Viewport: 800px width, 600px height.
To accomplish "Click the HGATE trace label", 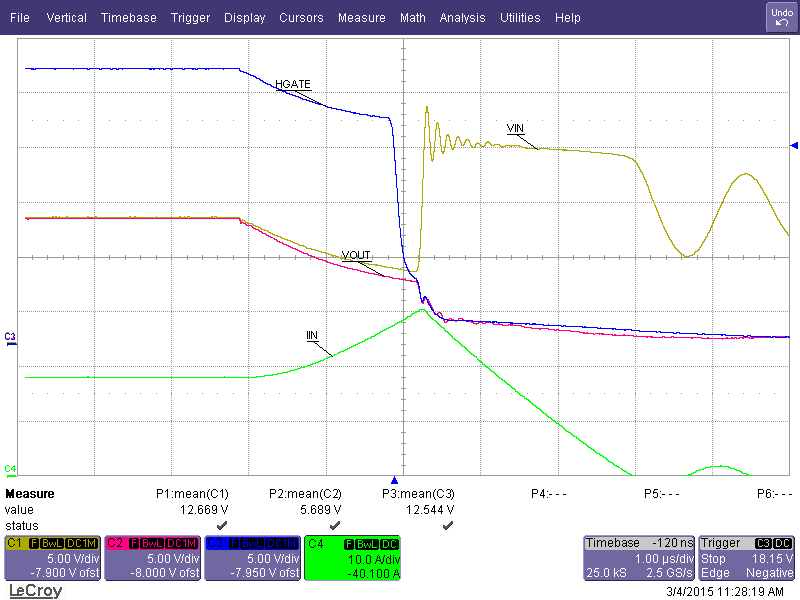I will coord(289,88).
